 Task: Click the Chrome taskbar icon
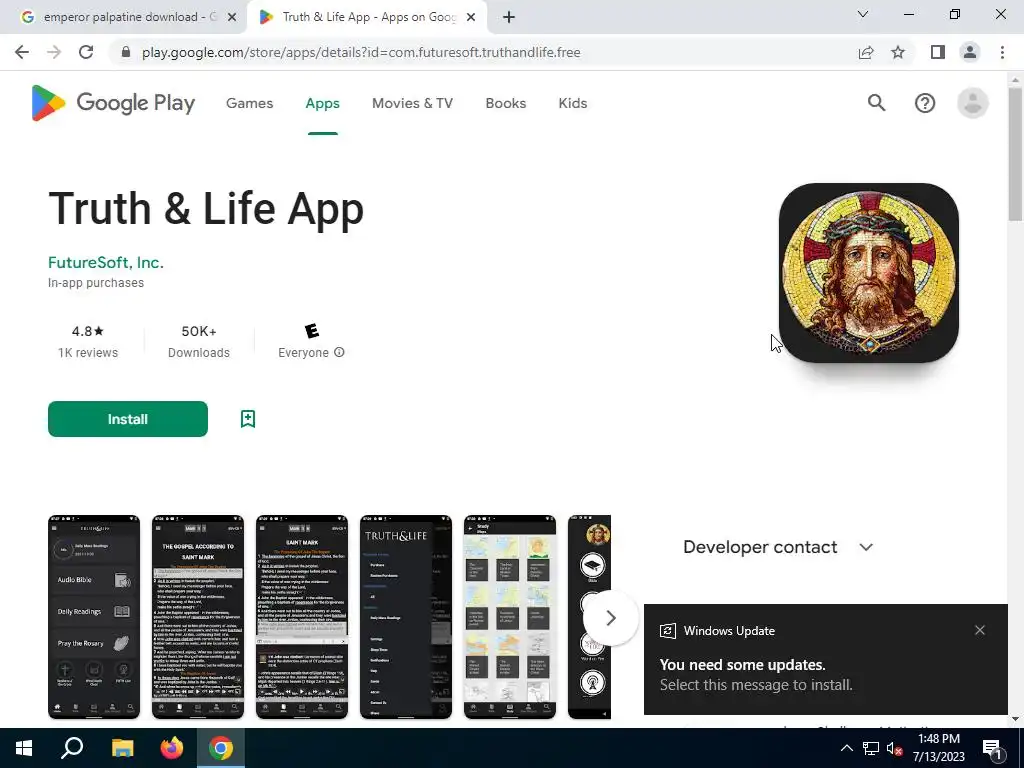[221, 748]
